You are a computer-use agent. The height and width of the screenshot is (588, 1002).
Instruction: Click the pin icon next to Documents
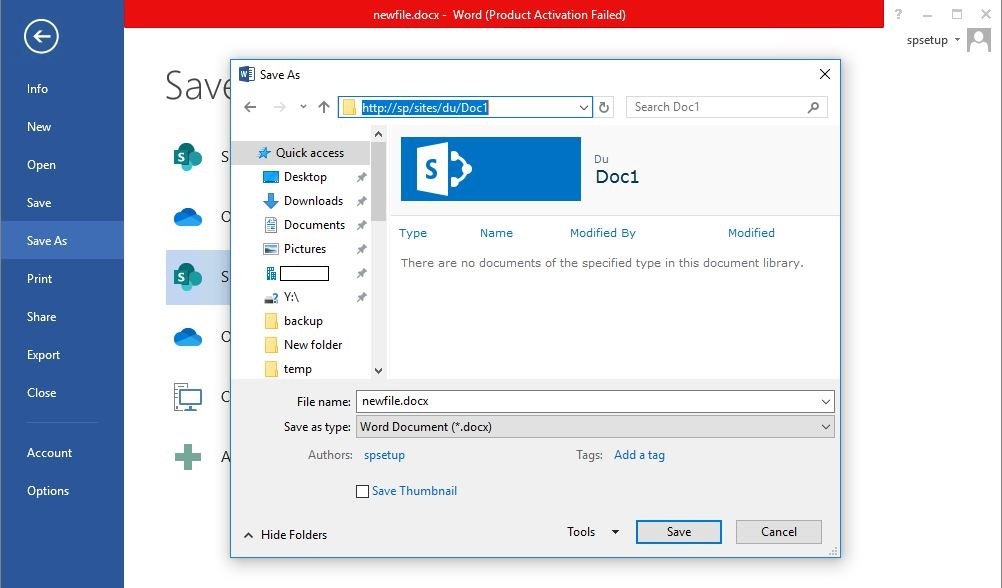362,225
